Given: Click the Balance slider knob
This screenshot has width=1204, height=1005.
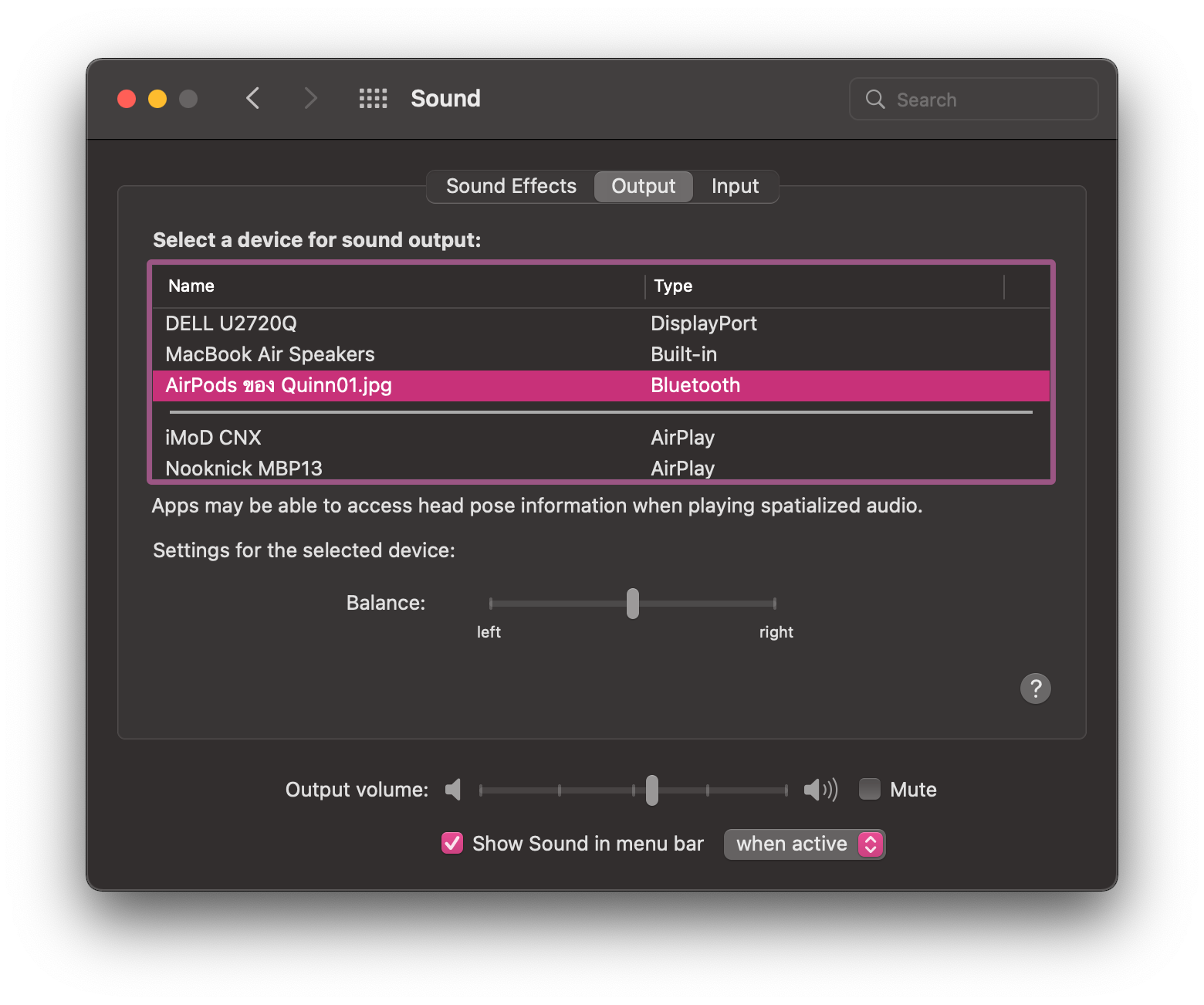Looking at the screenshot, I should click(633, 604).
